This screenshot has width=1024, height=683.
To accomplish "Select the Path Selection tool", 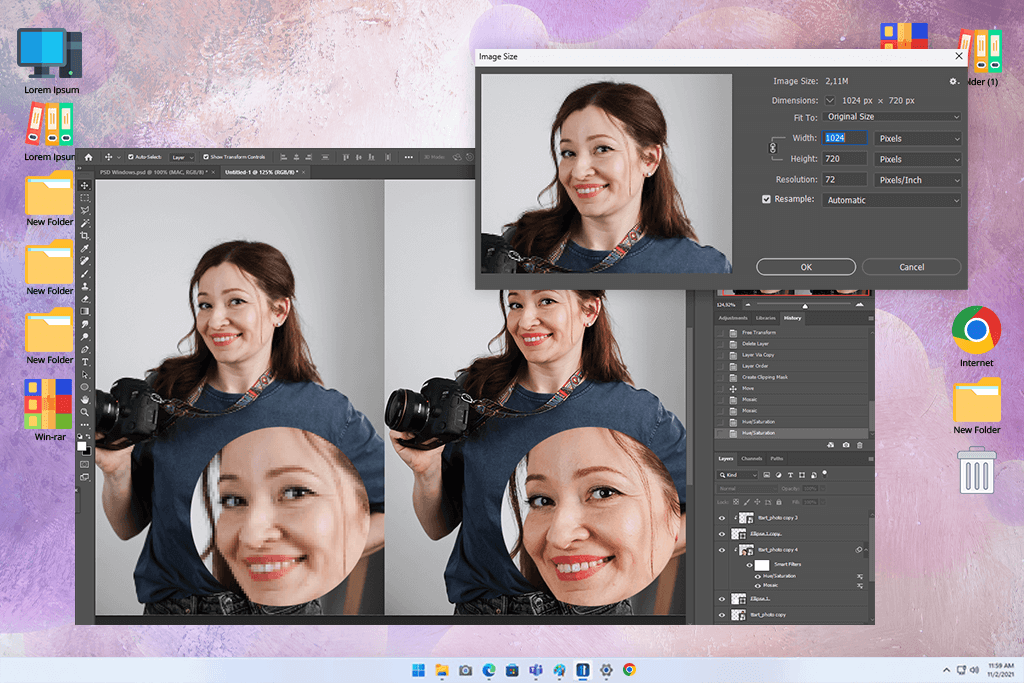I will tap(84, 375).
